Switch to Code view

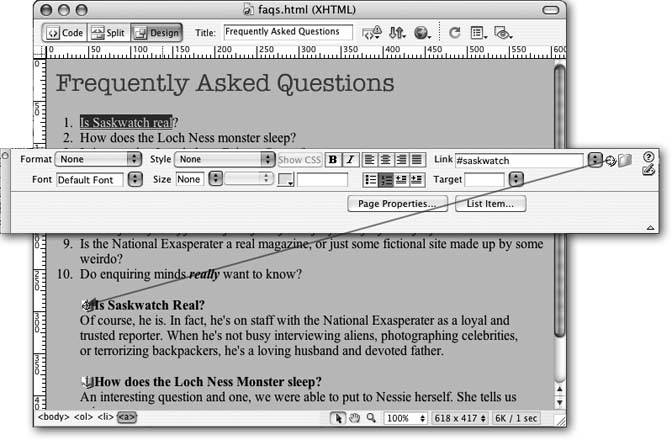[x=65, y=33]
